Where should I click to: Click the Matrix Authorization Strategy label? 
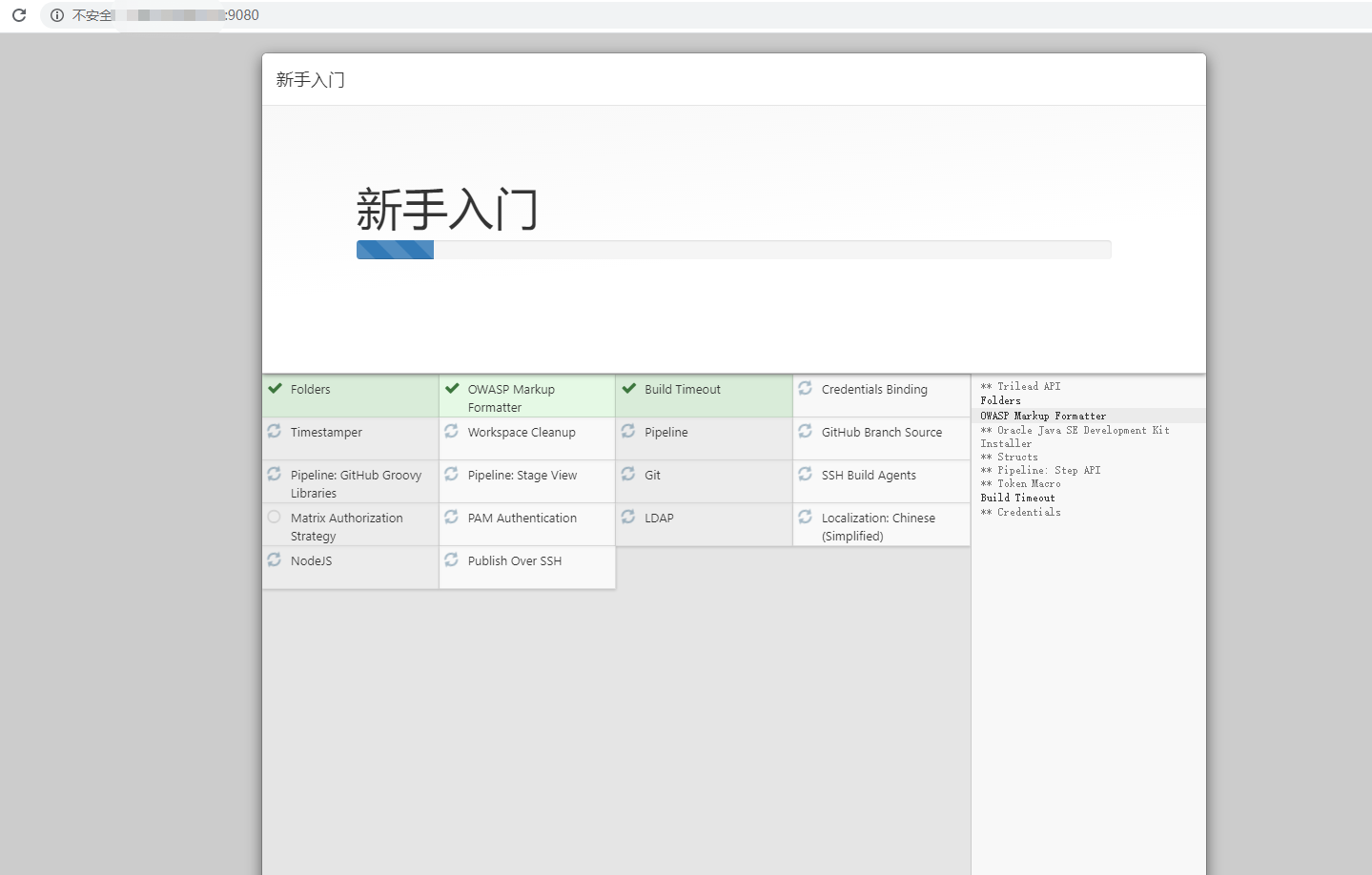tap(347, 527)
